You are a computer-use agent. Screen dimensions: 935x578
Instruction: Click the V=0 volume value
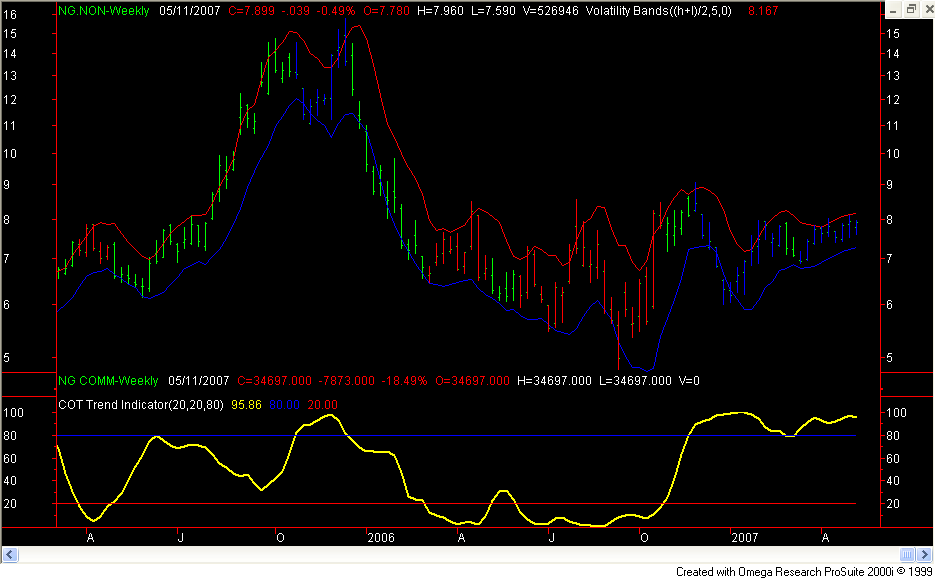click(689, 381)
